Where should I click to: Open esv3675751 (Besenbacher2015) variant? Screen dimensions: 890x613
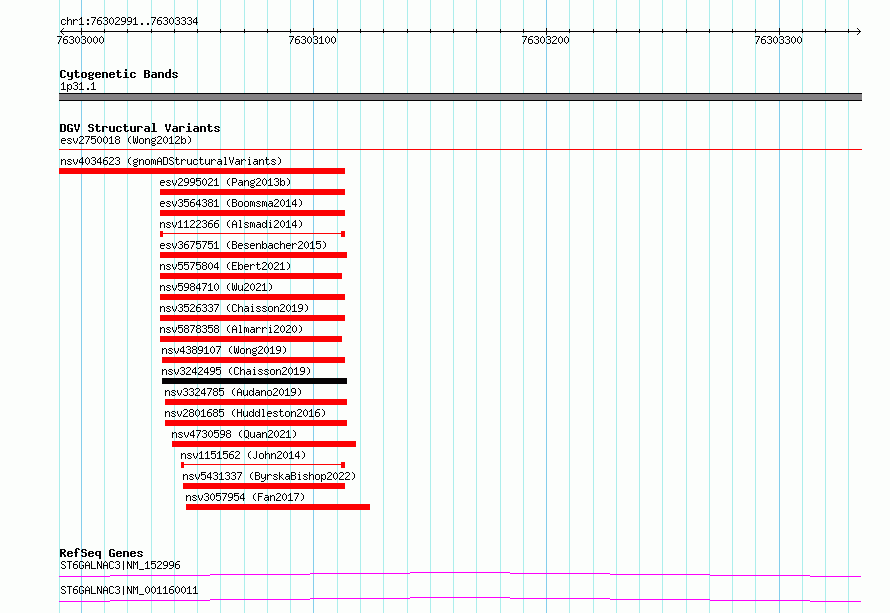244,245
